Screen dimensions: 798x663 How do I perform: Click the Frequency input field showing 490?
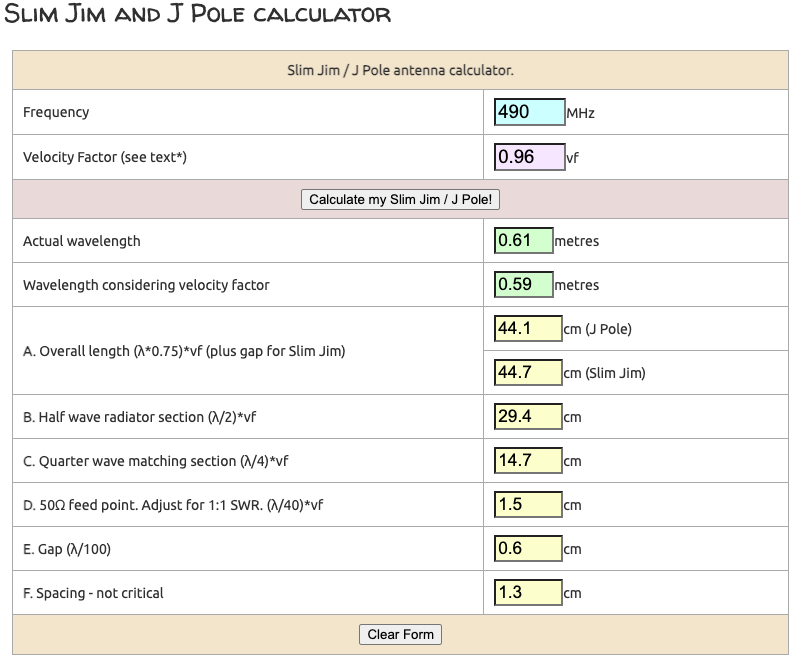coord(529,112)
